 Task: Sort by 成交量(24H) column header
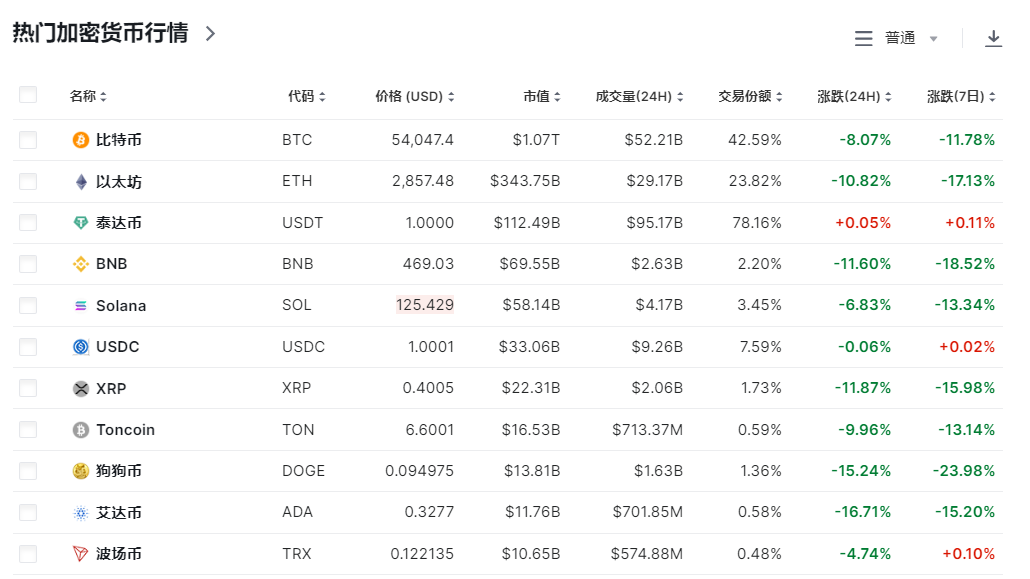point(639,97)
